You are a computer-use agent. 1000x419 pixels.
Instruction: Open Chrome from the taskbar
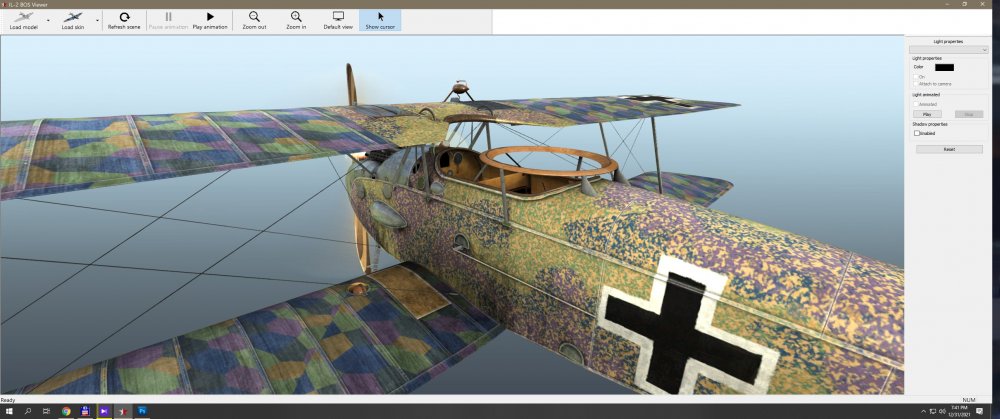[x=66, y=411]
